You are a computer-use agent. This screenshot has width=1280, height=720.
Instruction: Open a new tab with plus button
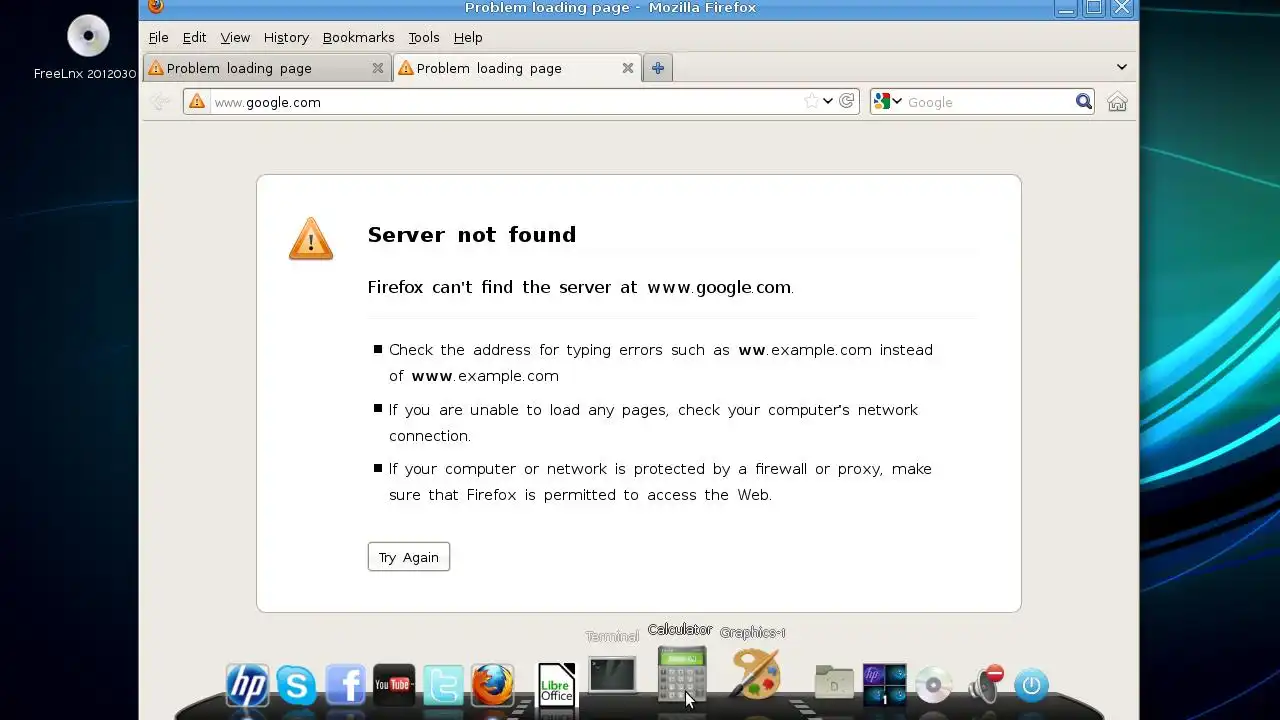657,68
